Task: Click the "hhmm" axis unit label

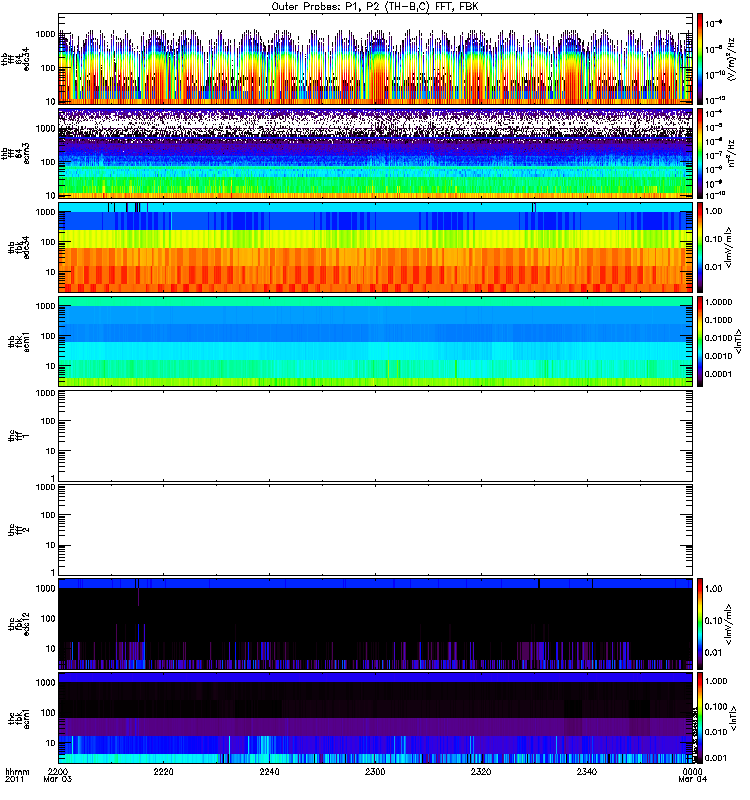Action: [17, 771]
